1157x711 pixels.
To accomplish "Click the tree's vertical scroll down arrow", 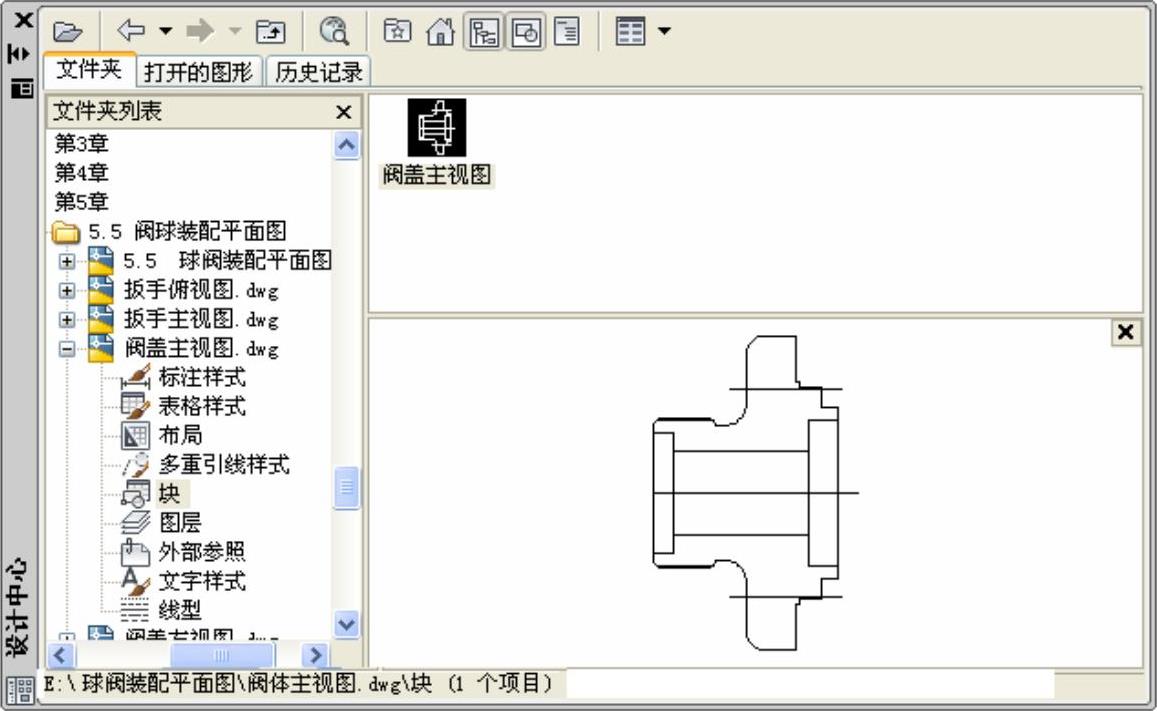I will click(346, 625).
